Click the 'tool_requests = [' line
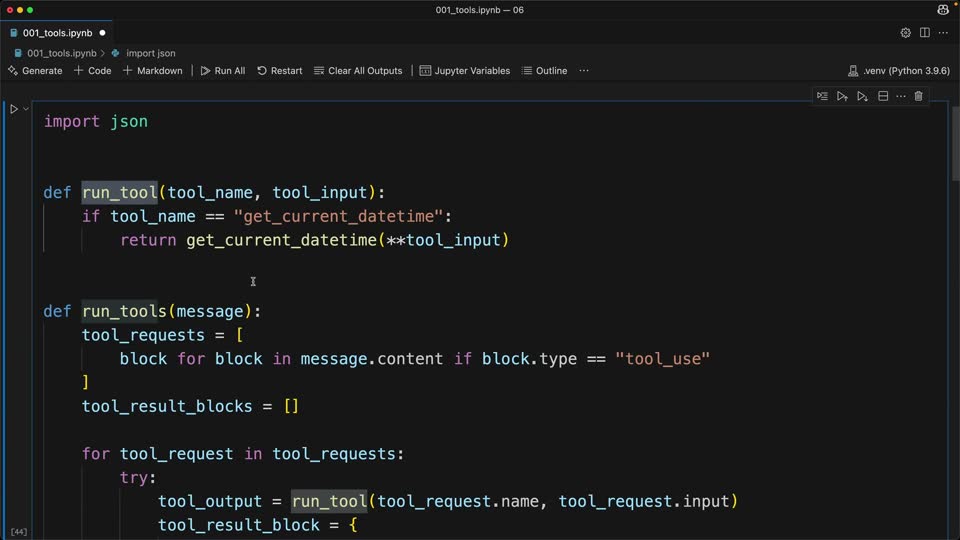 (x=162, y=335)
